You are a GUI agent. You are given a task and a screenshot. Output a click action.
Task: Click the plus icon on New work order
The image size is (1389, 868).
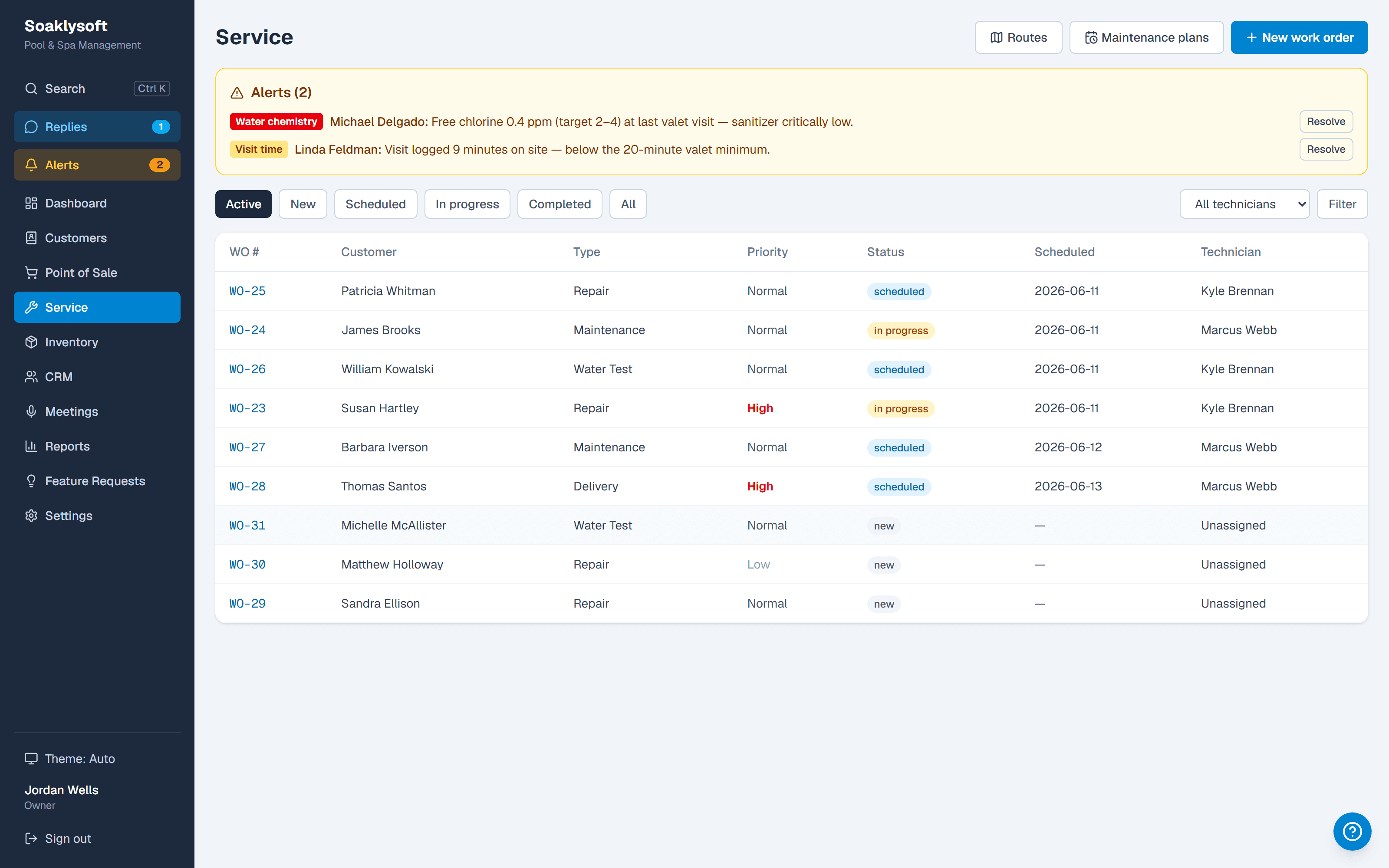click(1252, 37)
